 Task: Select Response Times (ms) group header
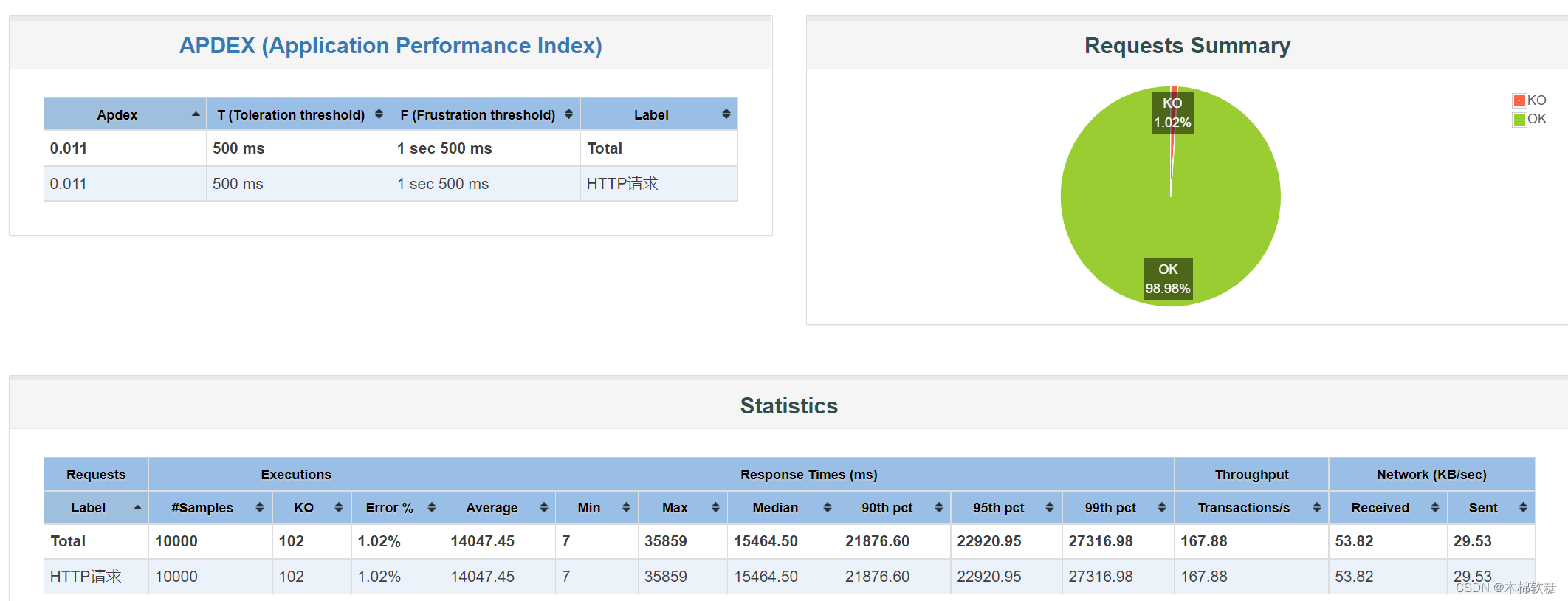(x=809, y=475)
